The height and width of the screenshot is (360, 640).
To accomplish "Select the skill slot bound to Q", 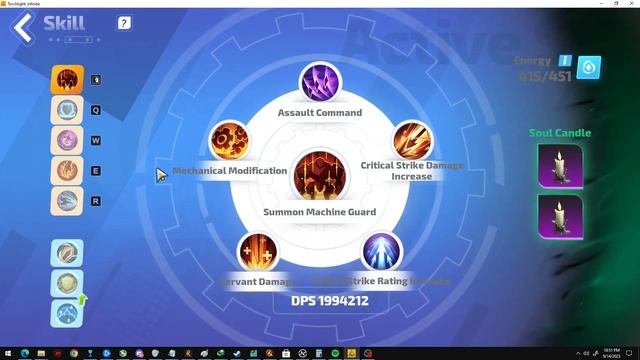I will (67, 110).
